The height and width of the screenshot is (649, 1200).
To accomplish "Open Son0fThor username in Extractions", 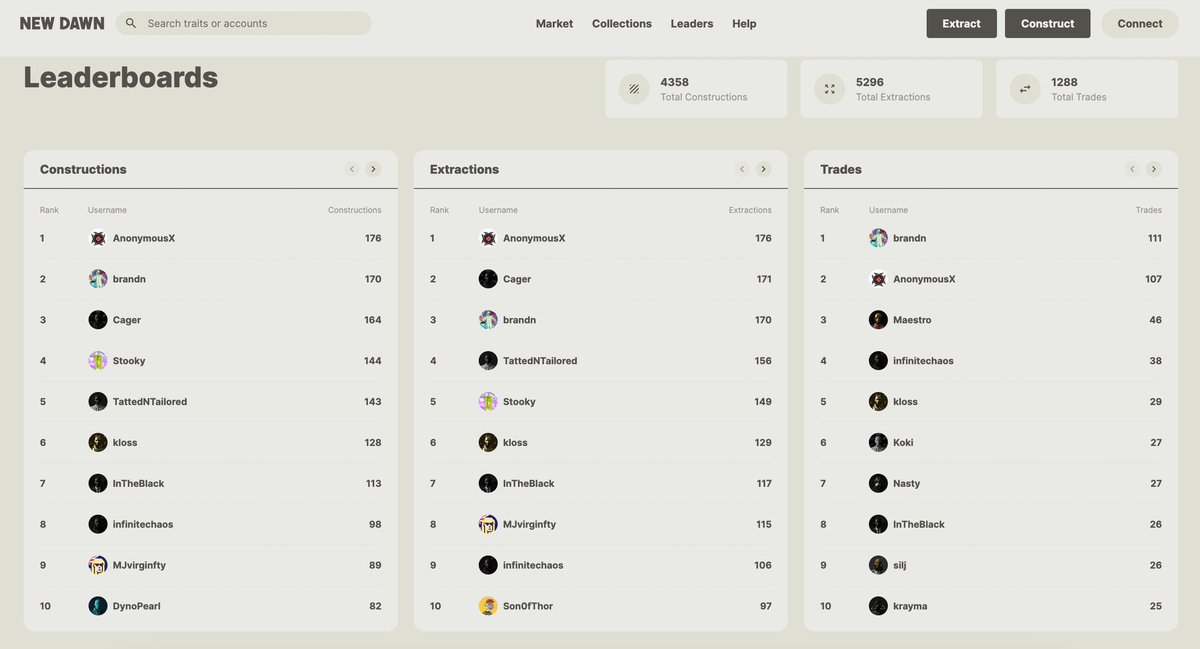I will point(528,606).
